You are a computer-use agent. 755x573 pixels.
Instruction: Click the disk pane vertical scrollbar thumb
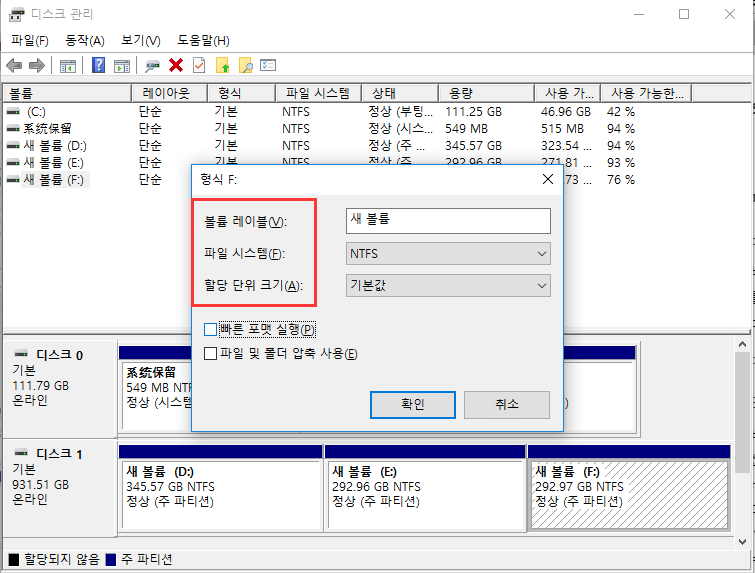(x=742, y=412)
